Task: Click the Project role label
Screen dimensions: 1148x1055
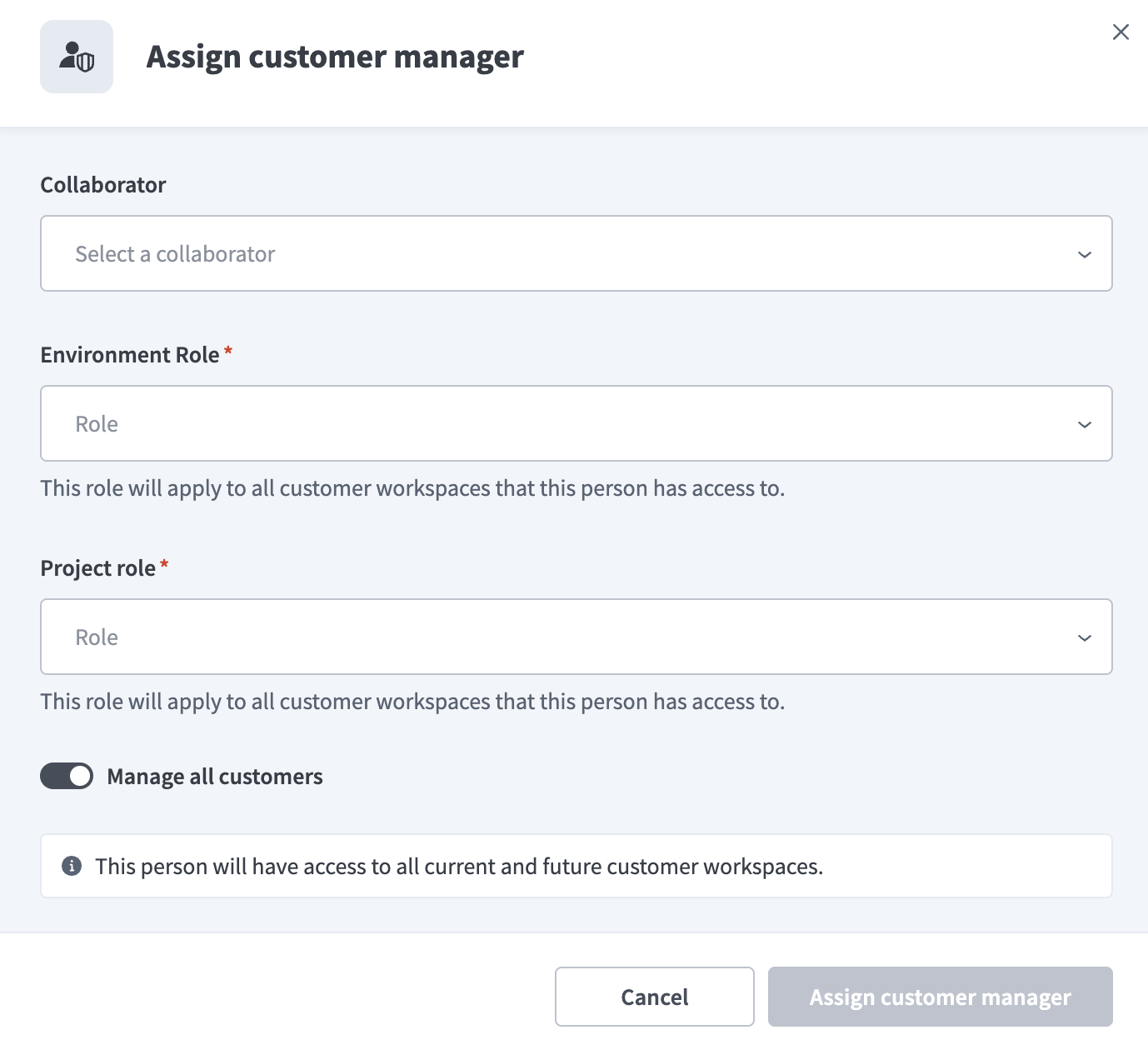Action: (x=98, y=568)
